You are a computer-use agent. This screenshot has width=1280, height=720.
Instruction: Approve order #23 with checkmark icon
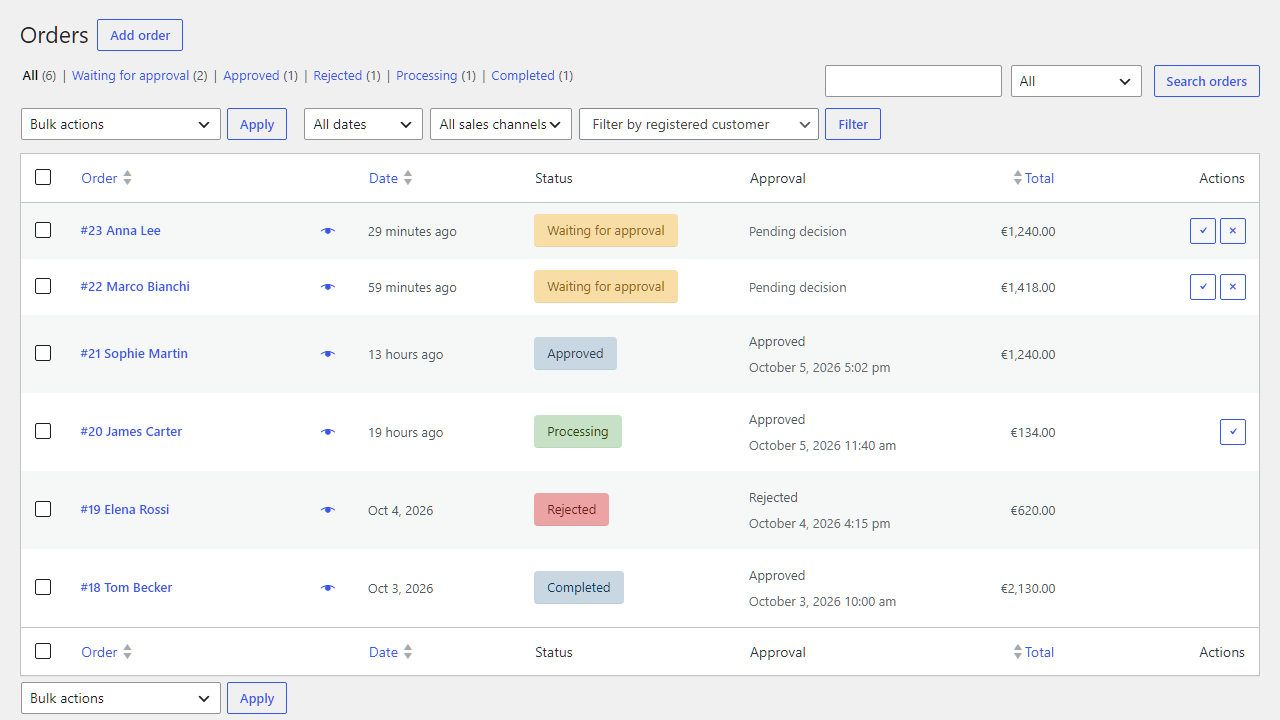tap(1203, 231)
